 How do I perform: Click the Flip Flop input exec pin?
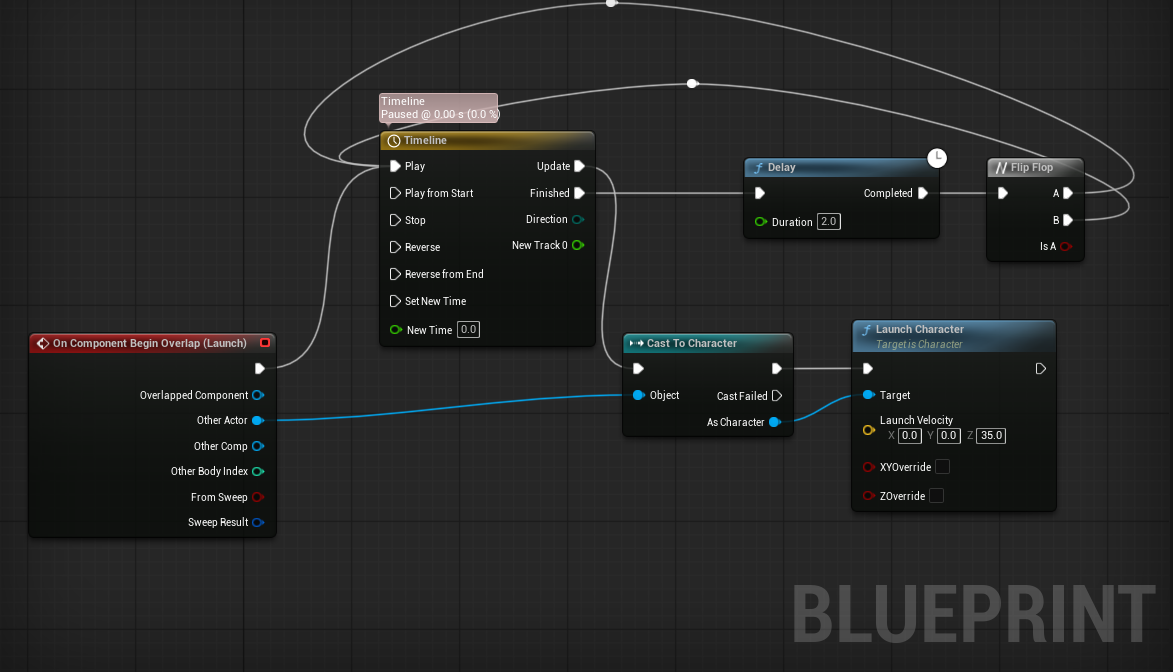1002,193
